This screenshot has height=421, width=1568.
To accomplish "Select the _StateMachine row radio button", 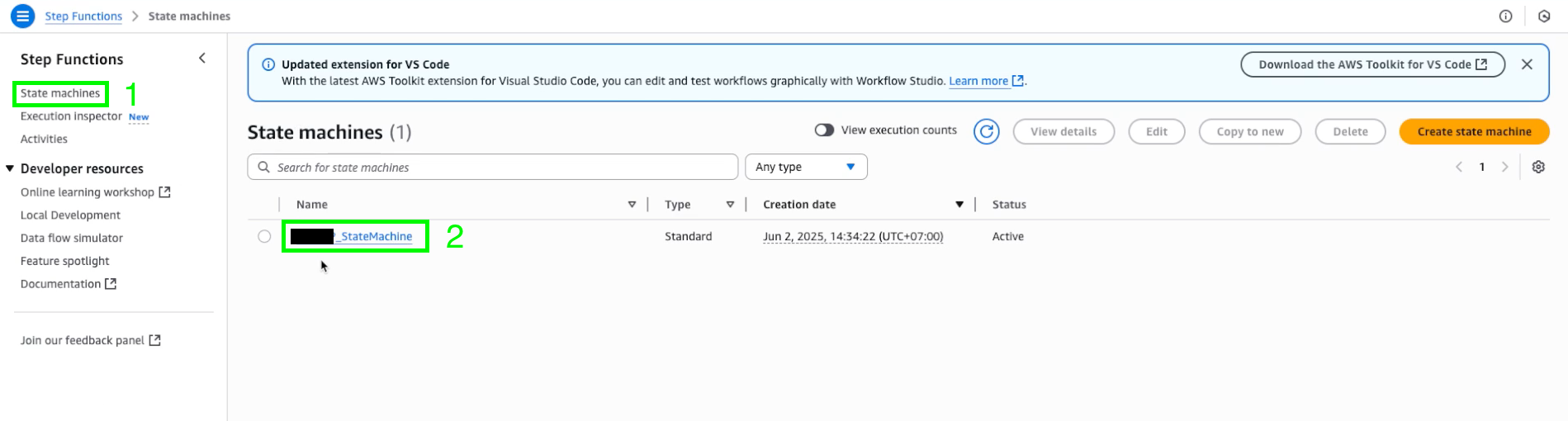I will click(264, 236).
